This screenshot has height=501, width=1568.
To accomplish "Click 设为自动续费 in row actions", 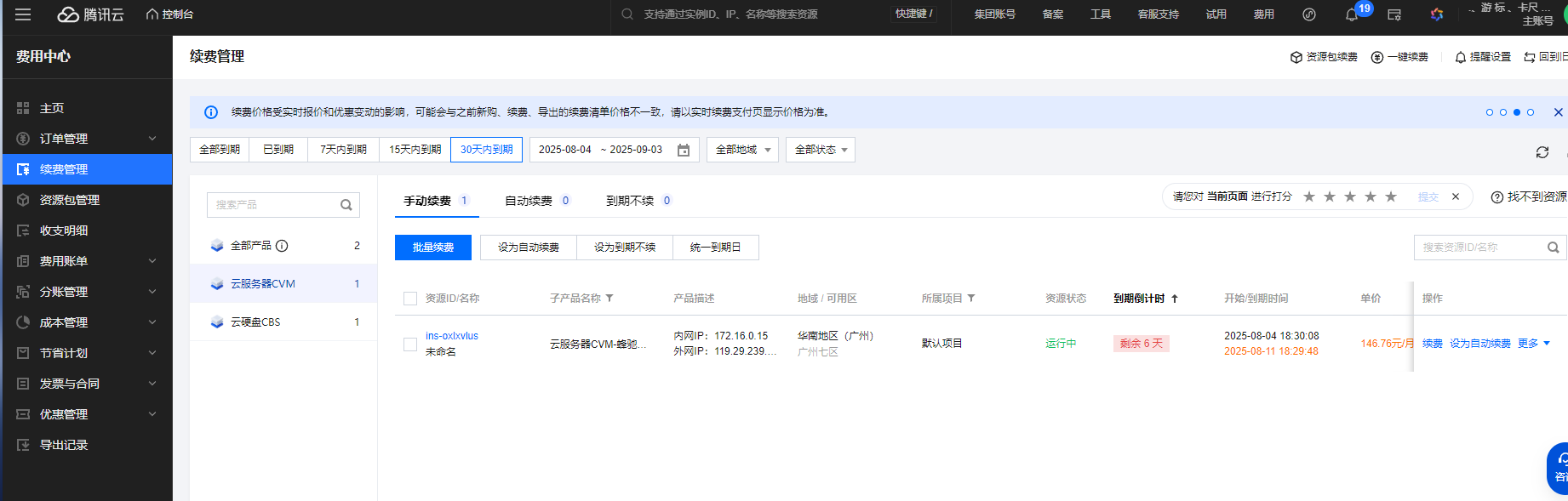I will tap(1480, 344).
